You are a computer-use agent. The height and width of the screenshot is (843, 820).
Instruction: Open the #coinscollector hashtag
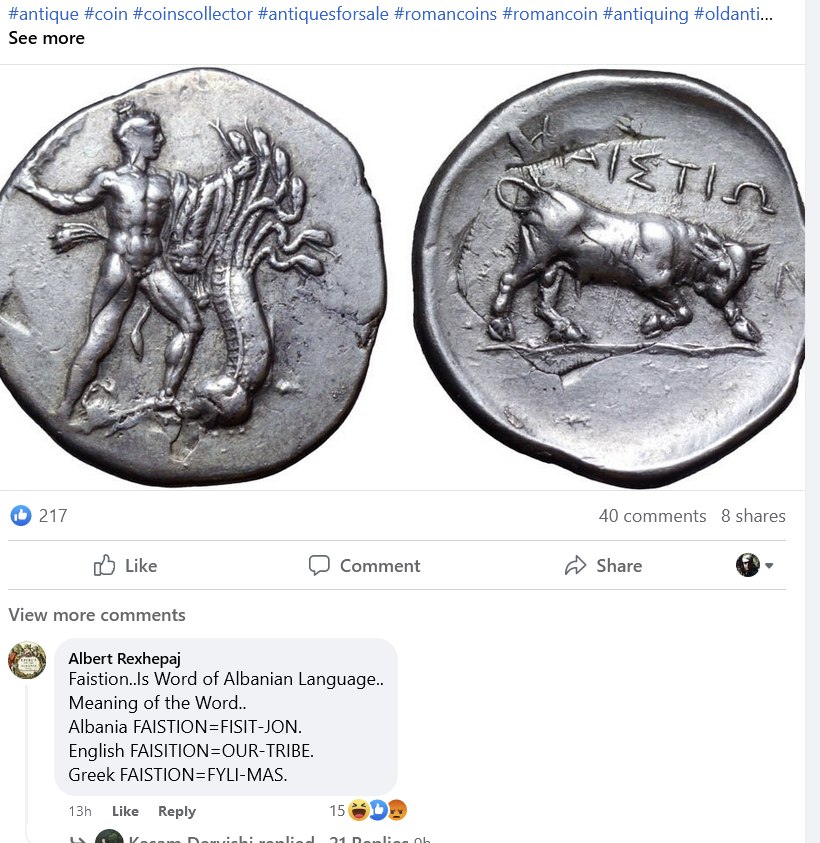192,13
